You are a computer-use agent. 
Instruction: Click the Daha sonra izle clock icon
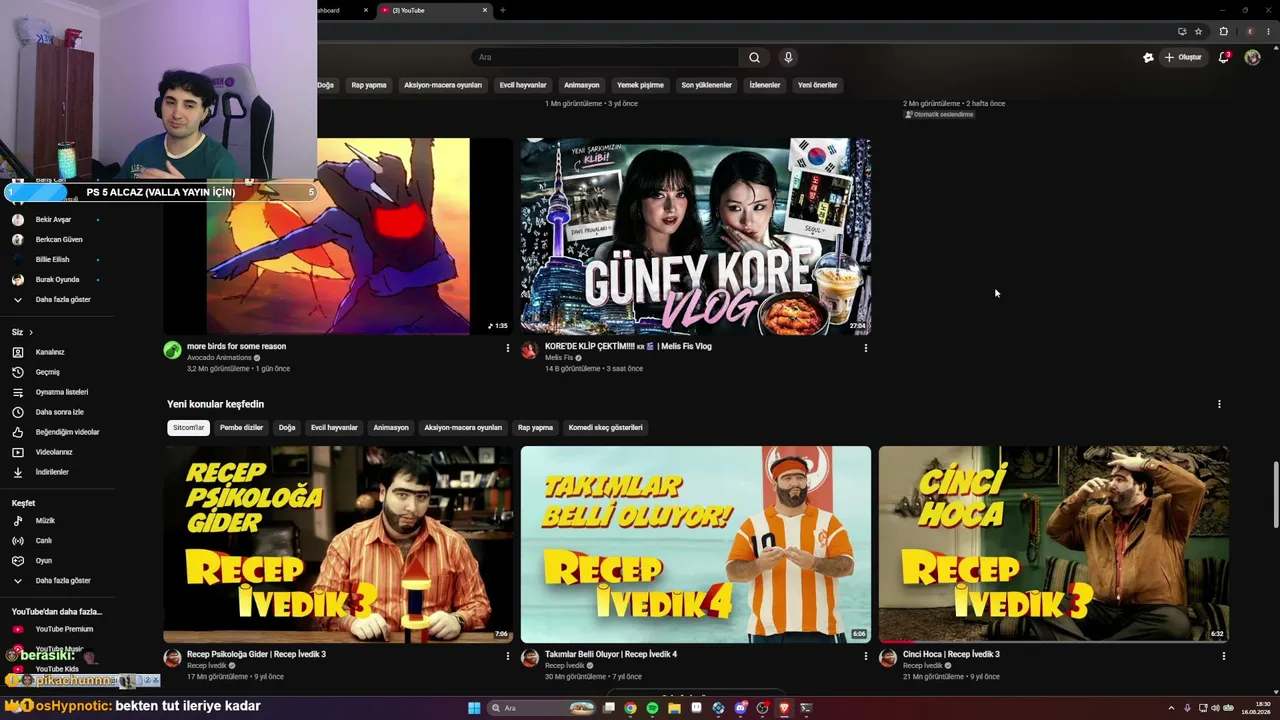(x=17, y=412)
